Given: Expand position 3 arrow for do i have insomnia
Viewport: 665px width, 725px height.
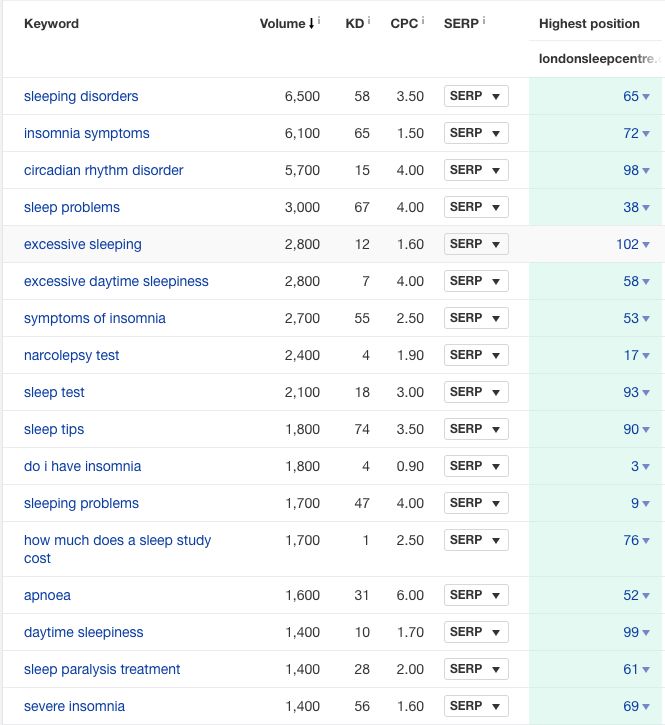Looking at the screenshot, I should coord(646,467).
